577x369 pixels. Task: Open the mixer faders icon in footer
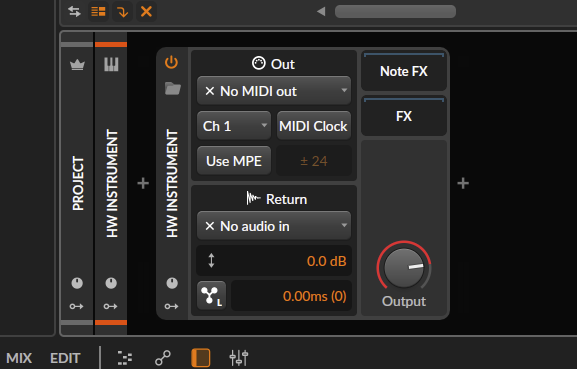(x=238, y=358)
